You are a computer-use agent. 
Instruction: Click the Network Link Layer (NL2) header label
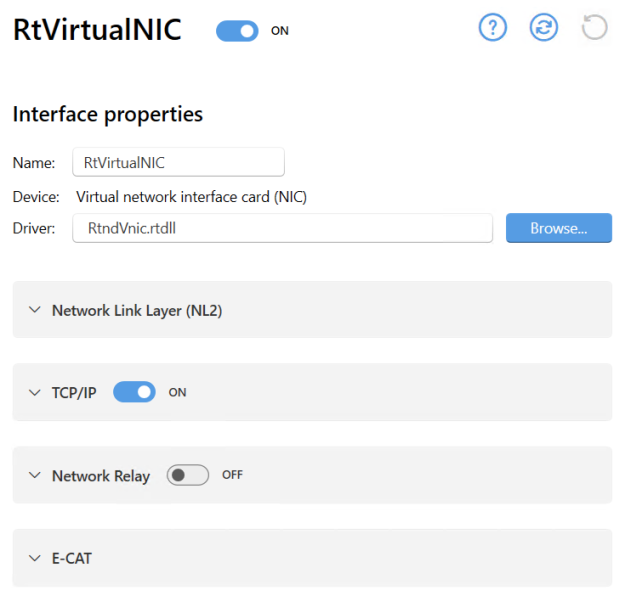[x=137, y=310]
